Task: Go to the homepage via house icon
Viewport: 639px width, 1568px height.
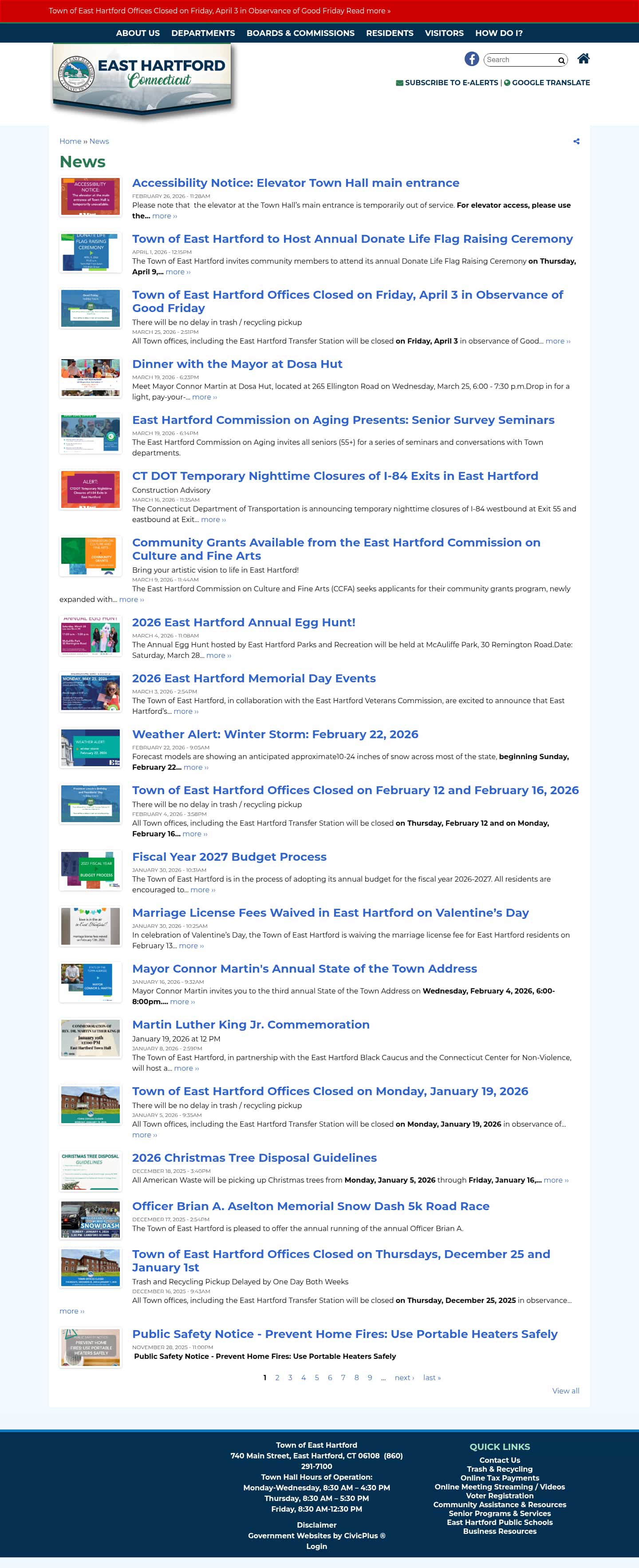Action: tap(583, 59)
